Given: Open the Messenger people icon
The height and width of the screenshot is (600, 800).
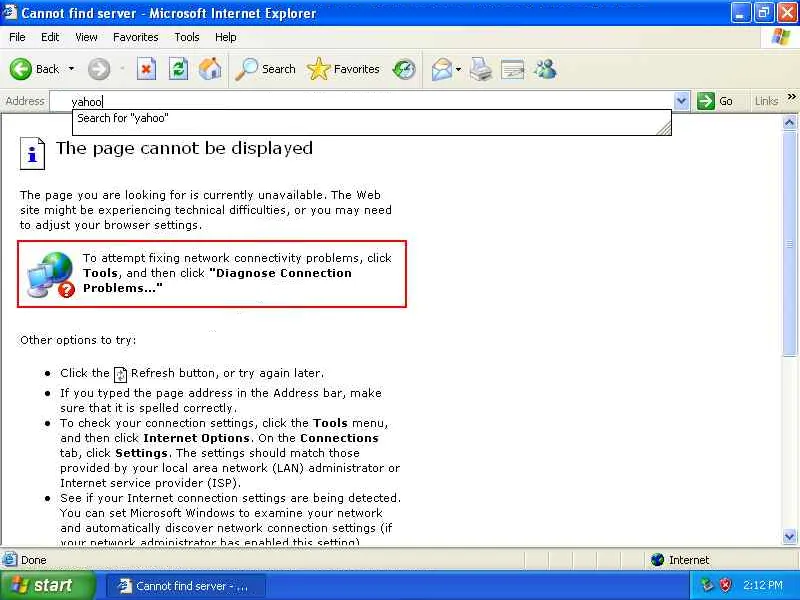Looking at the screenshot, I should [545, 69].
